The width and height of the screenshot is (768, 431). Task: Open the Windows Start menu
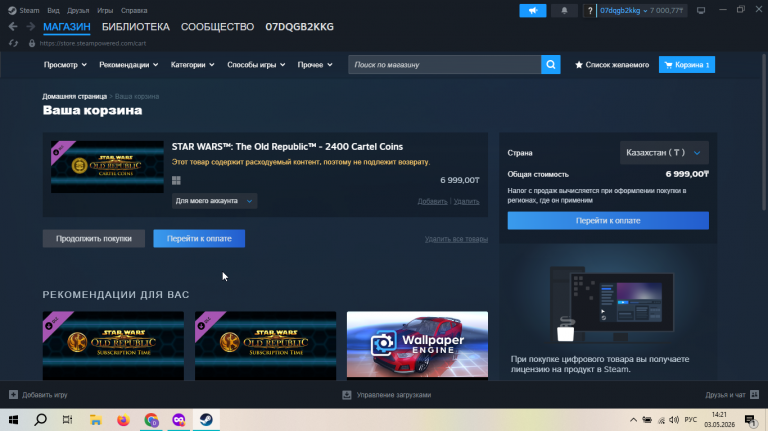tap(14, 420)
